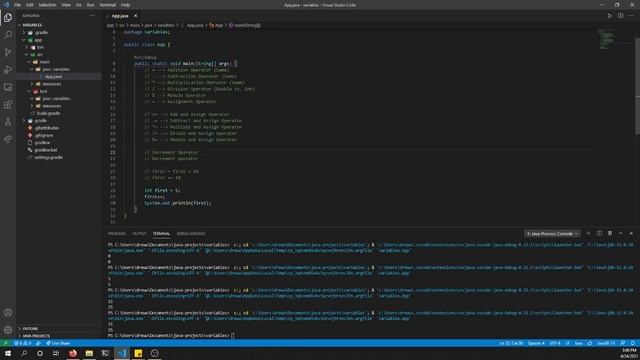
Task: Open the Explorer panel More Actions ellipsis
Action: [x=93, y=16]
